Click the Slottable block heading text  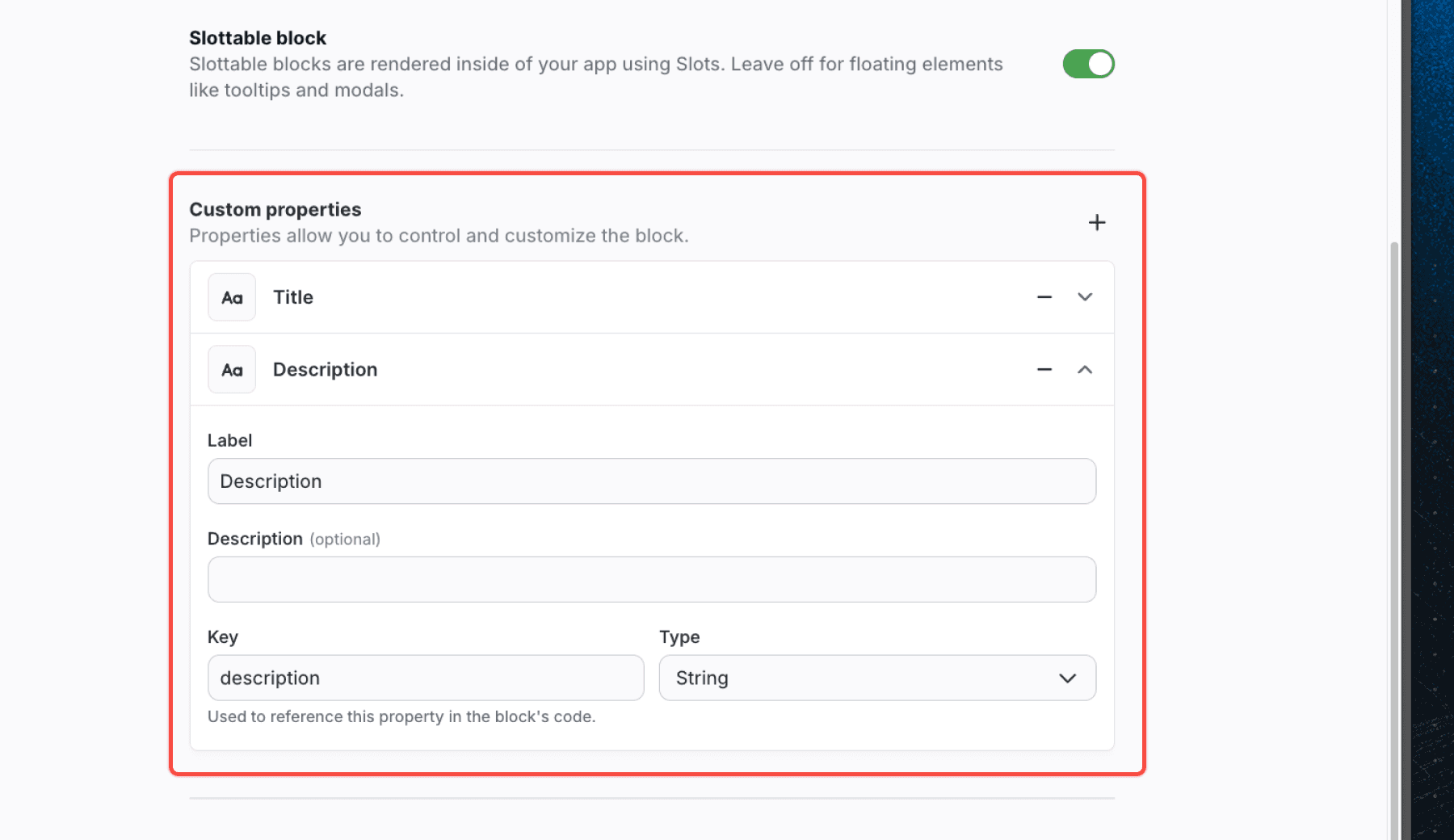tap(258, 37)
